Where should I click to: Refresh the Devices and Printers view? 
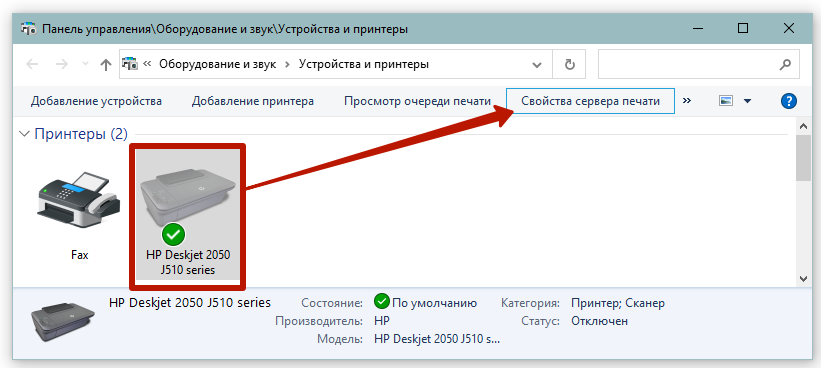tap(570, 64)
